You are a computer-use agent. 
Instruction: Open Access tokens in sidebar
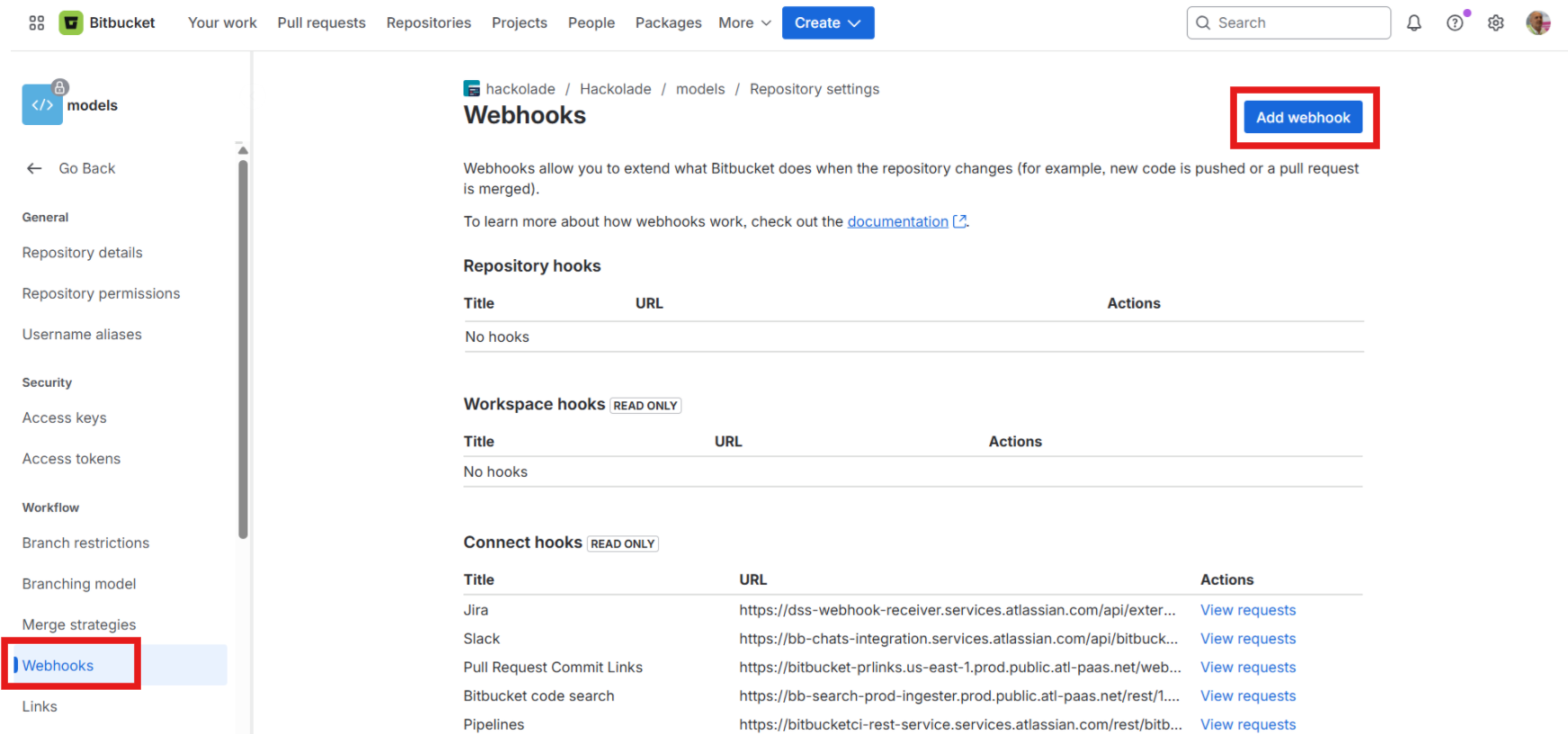click(71, 459)
